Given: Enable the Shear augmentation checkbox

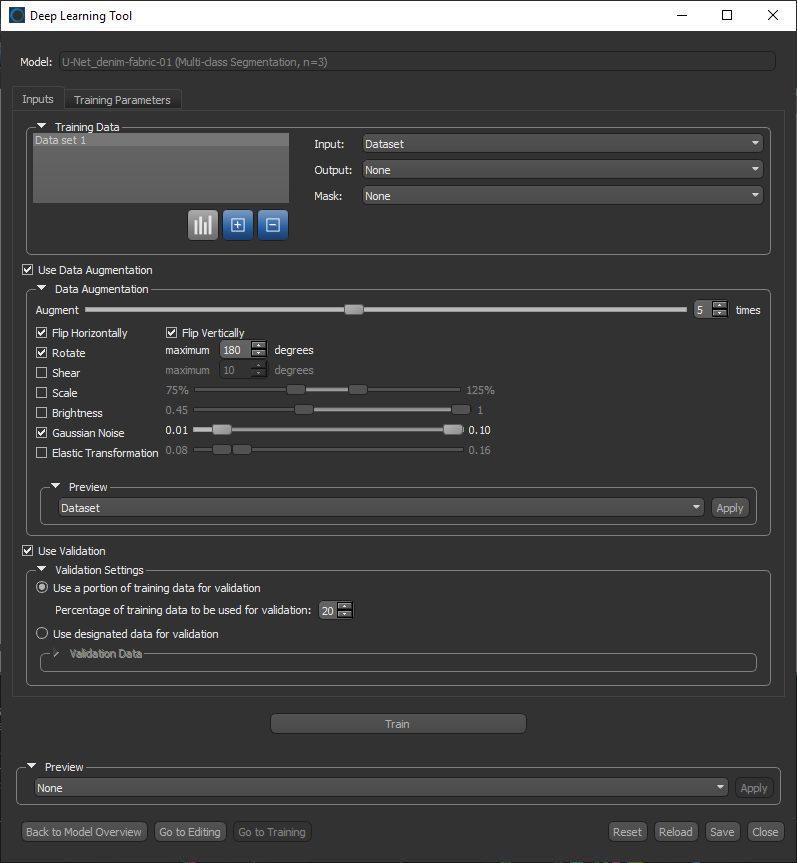Looking at the screenshot, I should (42, 373).
